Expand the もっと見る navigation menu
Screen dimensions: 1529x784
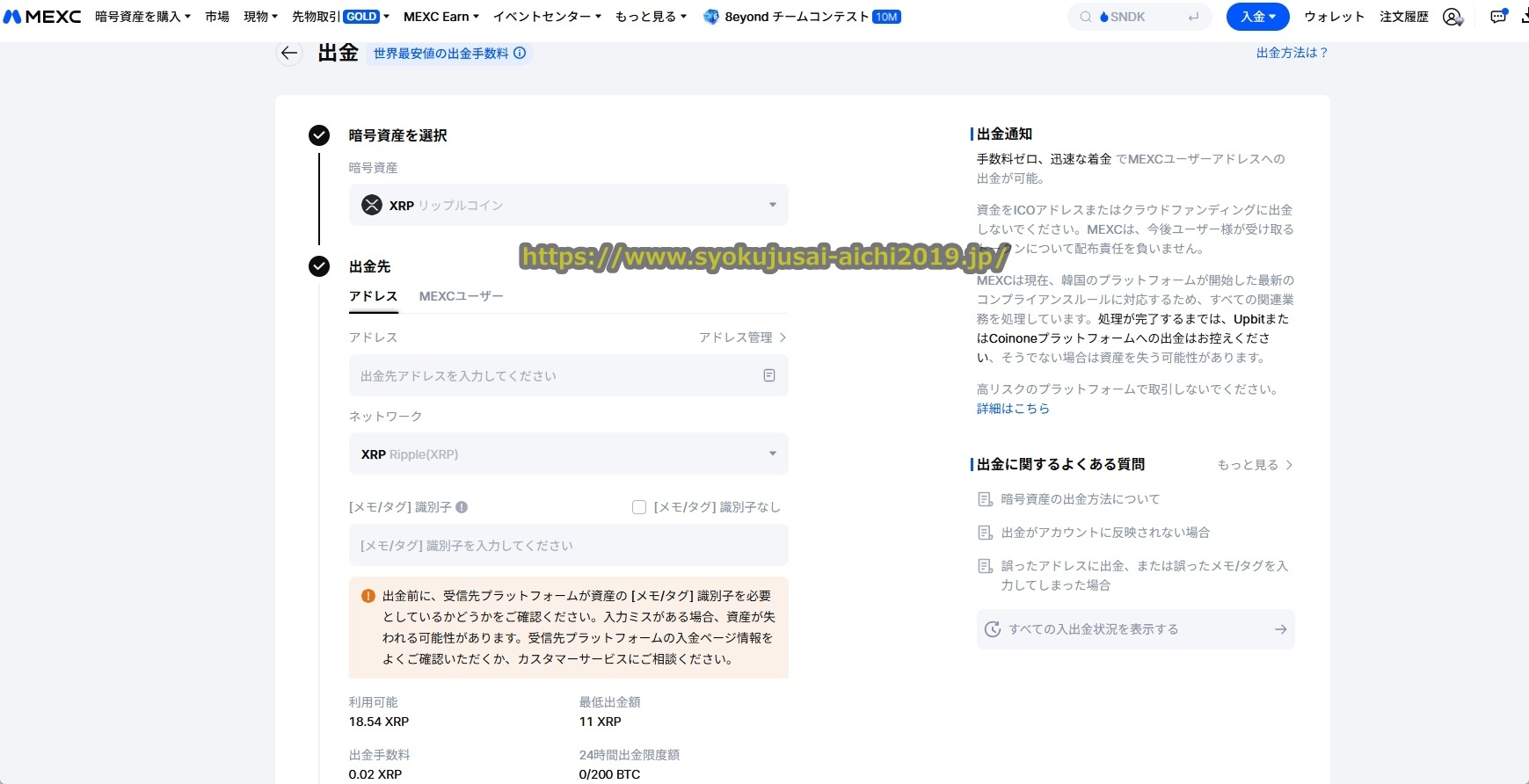[x=651, y=17]
